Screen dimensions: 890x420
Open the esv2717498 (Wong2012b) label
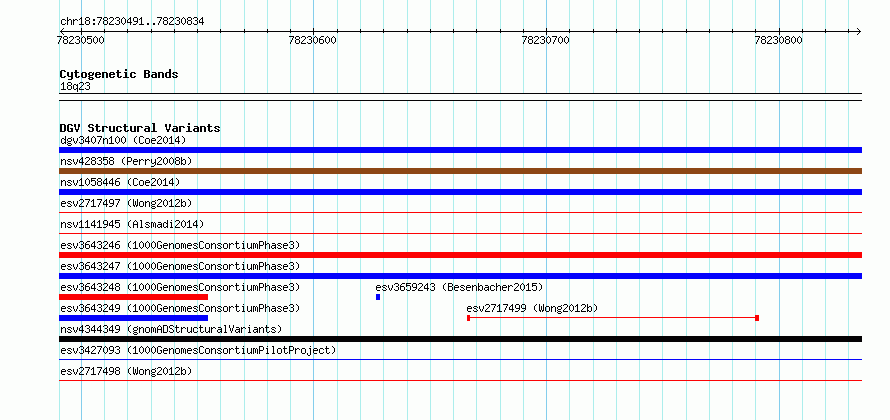pos(126,371)
